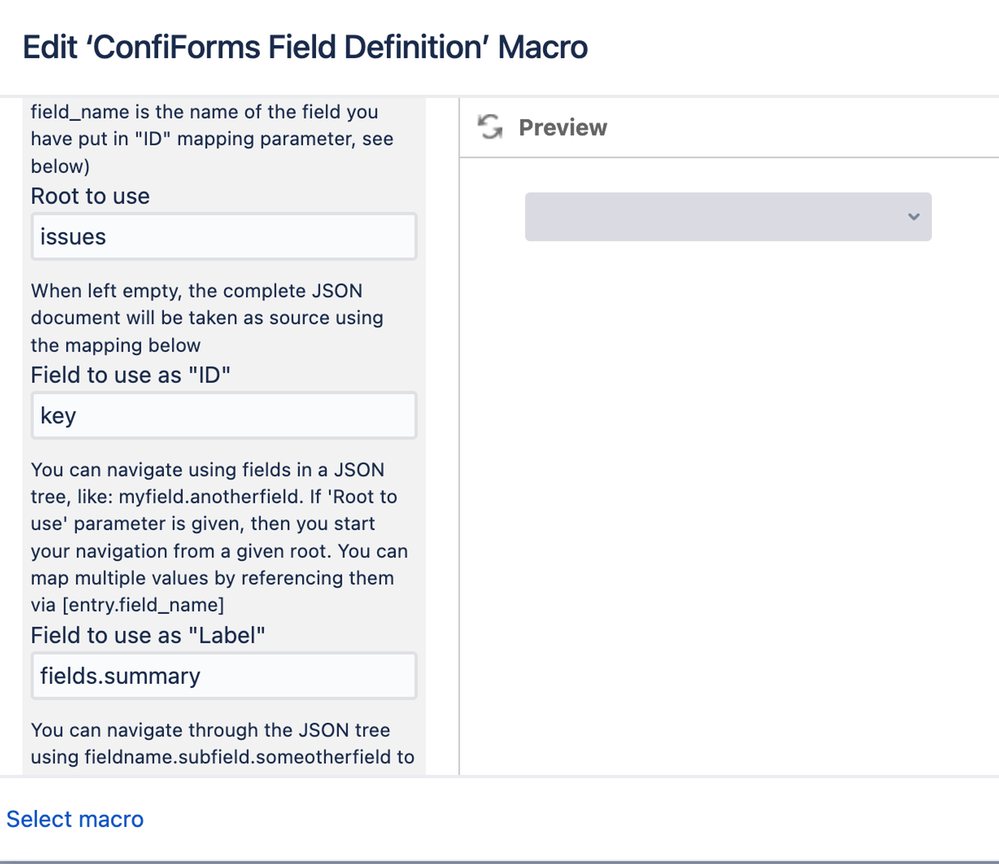
Task: Click the Preview heading text
Action: click(x=563, y=127)
